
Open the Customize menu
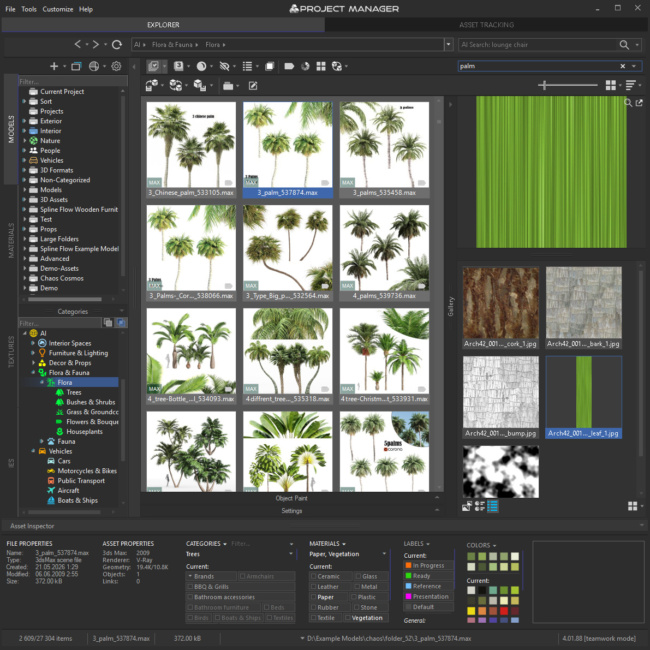point(58,9)
